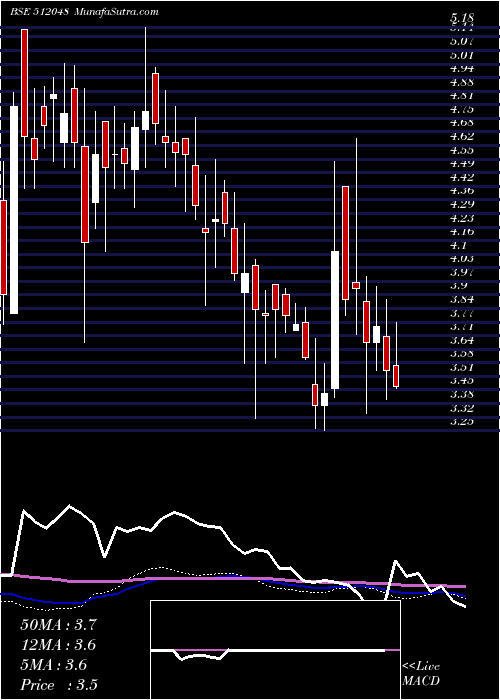The width and height of the screenshot is (500, 700).
Task: Click the 3.77 price axis value
Action: [x=462, y=313]
